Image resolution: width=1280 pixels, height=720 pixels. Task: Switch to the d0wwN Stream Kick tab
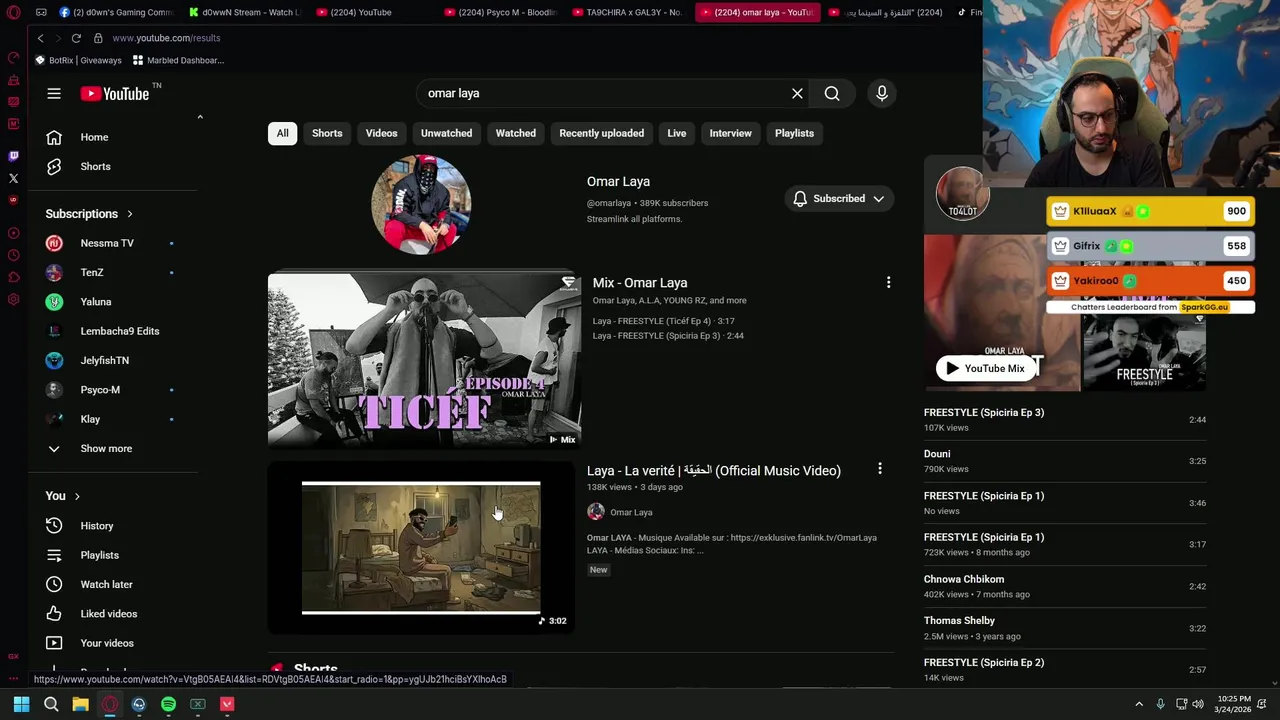pos(245,12)
